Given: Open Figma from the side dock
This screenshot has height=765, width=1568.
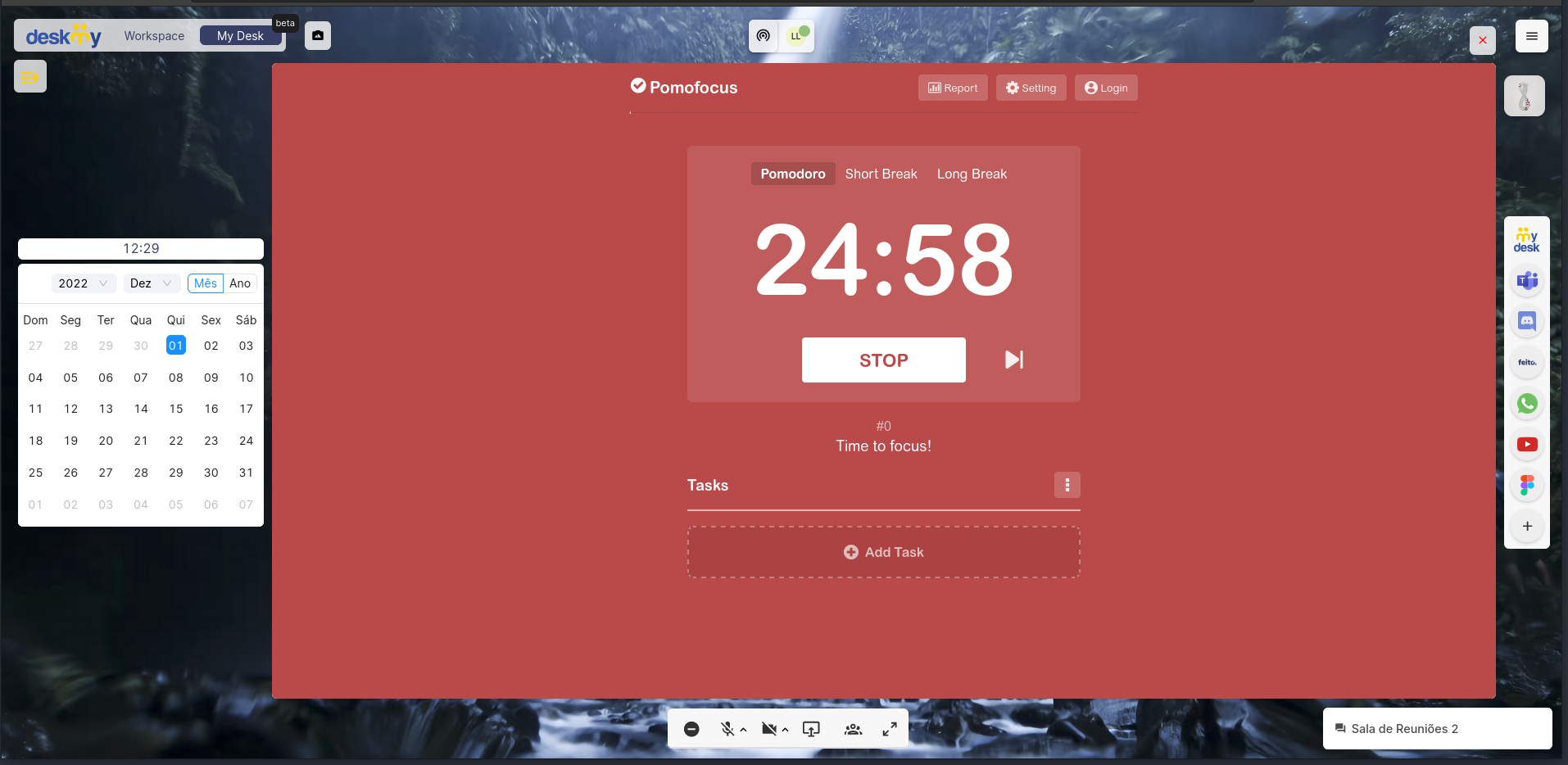Looking at the screenshot, I should [x=1527, y=485].
